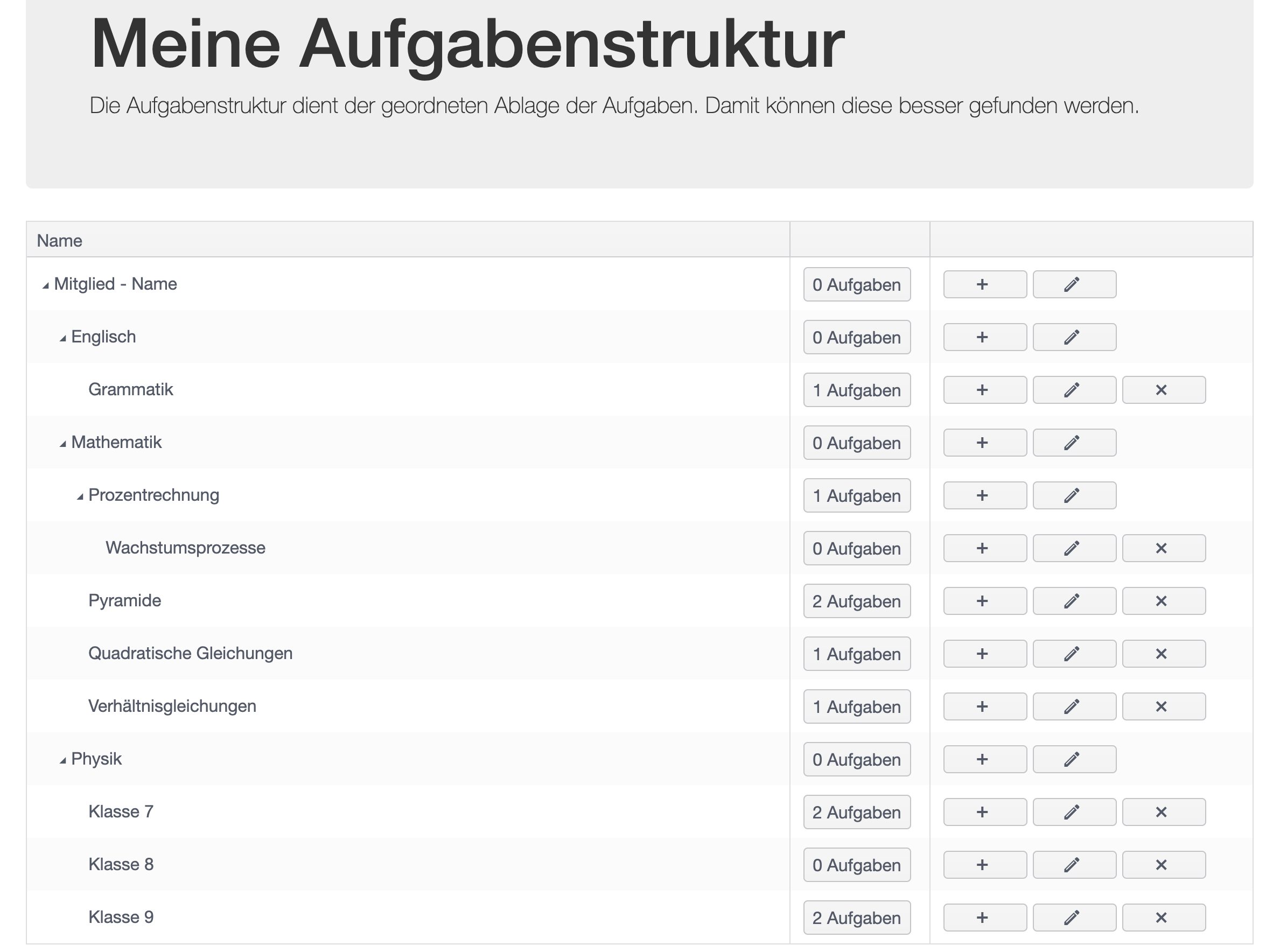Delete Klasse 7 with its X icon
Screen dimensions: 1287x952
click(x=1163, y=812)
